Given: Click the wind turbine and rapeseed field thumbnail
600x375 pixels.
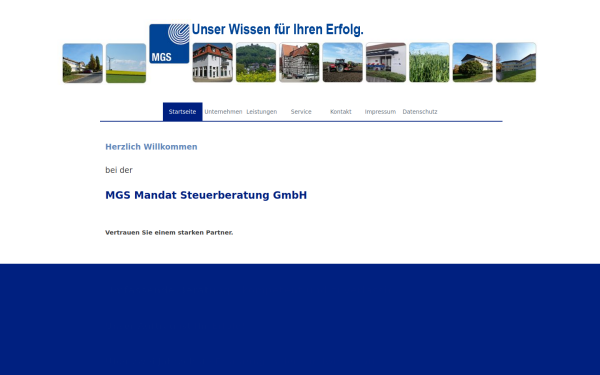Looking at the screenshot, I should [x=126, y=63].
